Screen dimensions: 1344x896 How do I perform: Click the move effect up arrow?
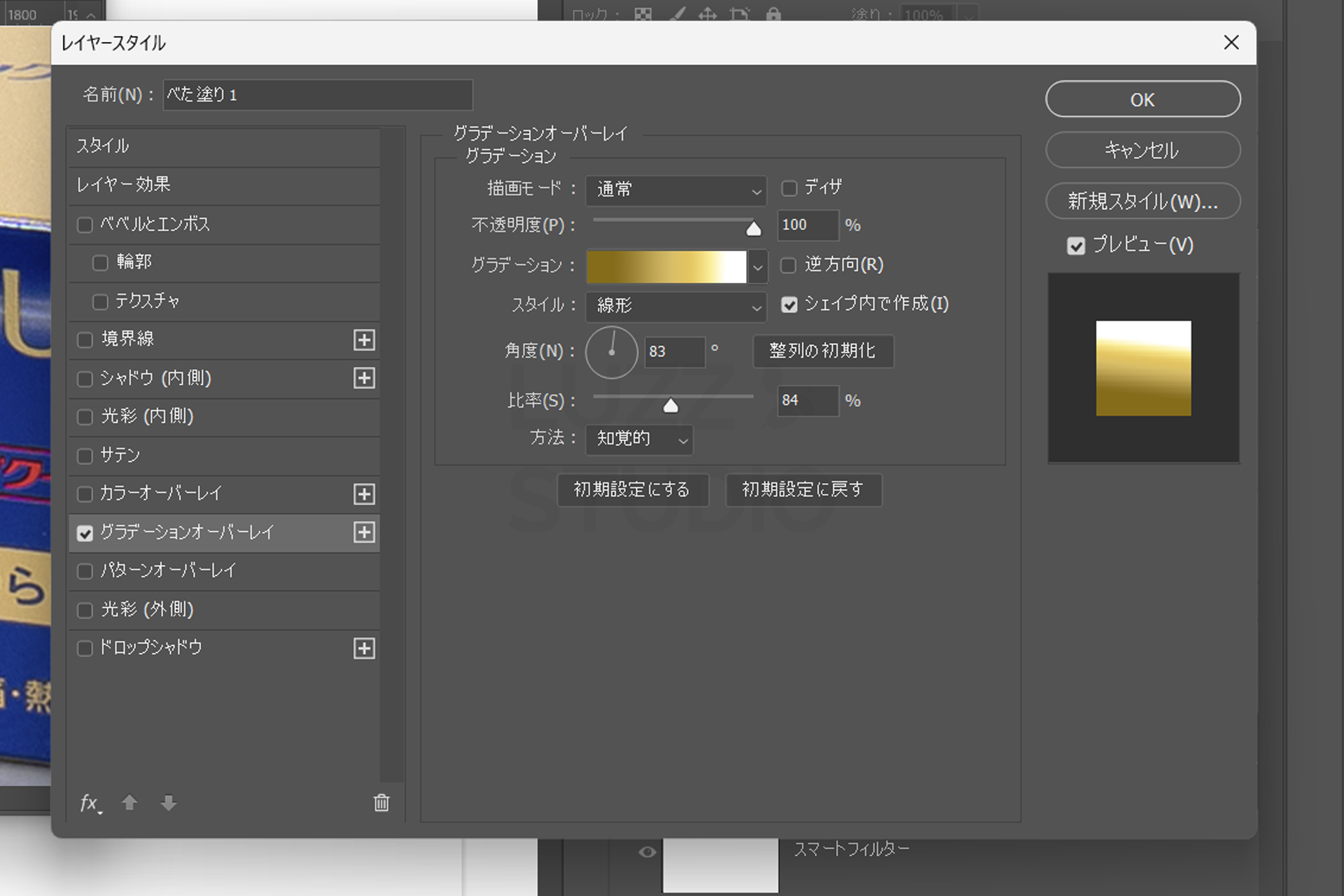click(x=129, y=803)
